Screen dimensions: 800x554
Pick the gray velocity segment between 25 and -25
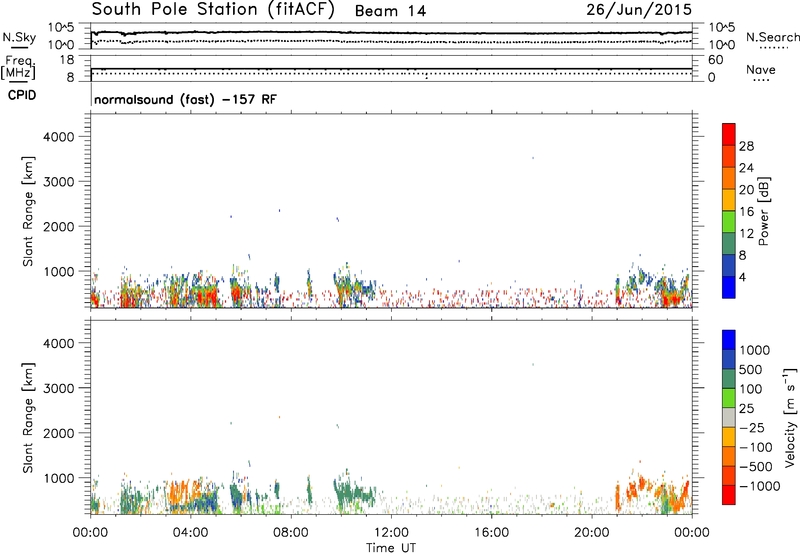tap(729, 417)
